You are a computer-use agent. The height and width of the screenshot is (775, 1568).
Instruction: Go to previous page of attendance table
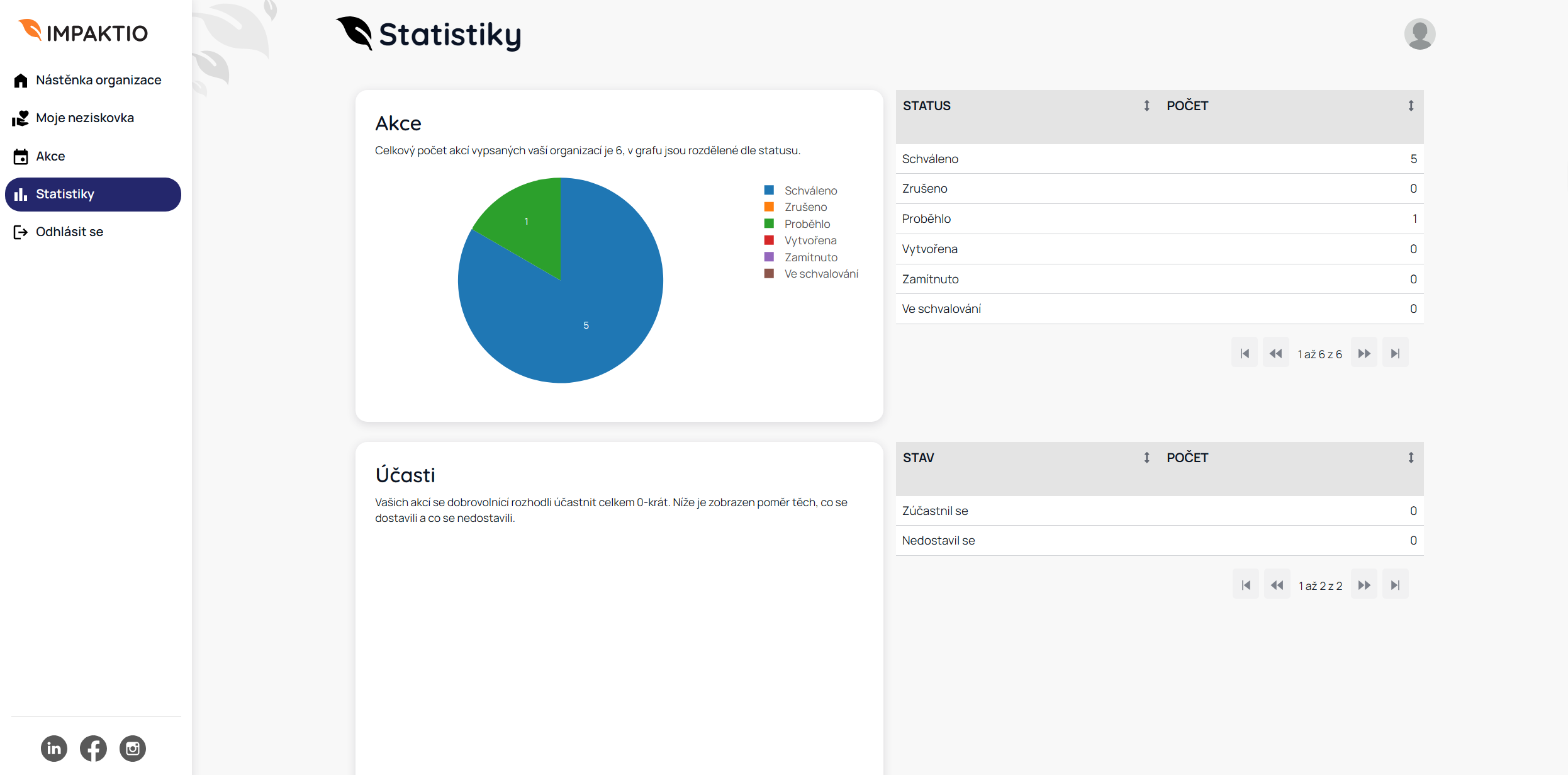1277,585
